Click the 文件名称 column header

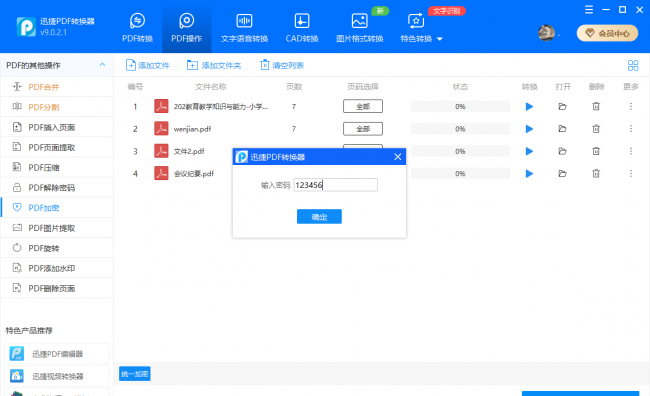(x=211, y=87)
